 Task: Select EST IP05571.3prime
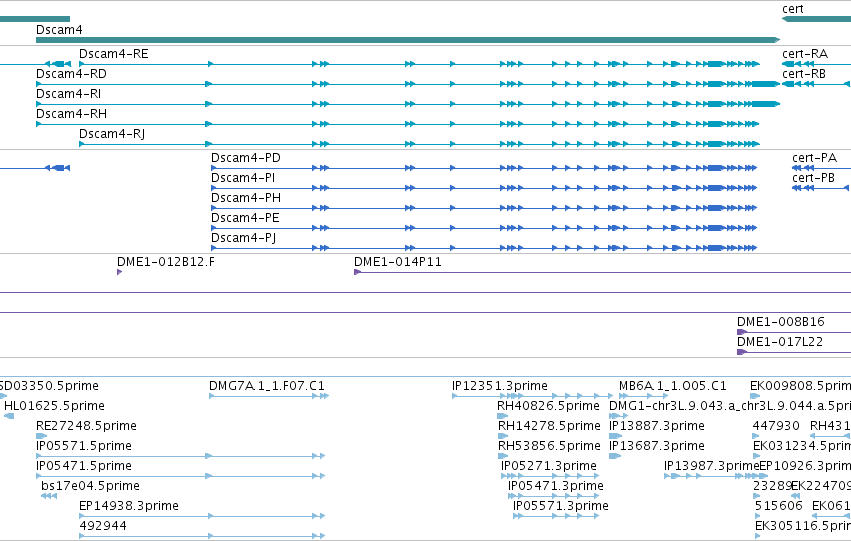coord(561,506)
